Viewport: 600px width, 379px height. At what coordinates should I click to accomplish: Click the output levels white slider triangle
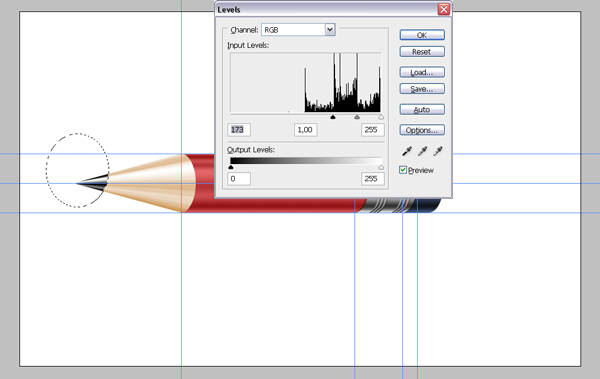[x=381, y=167]
